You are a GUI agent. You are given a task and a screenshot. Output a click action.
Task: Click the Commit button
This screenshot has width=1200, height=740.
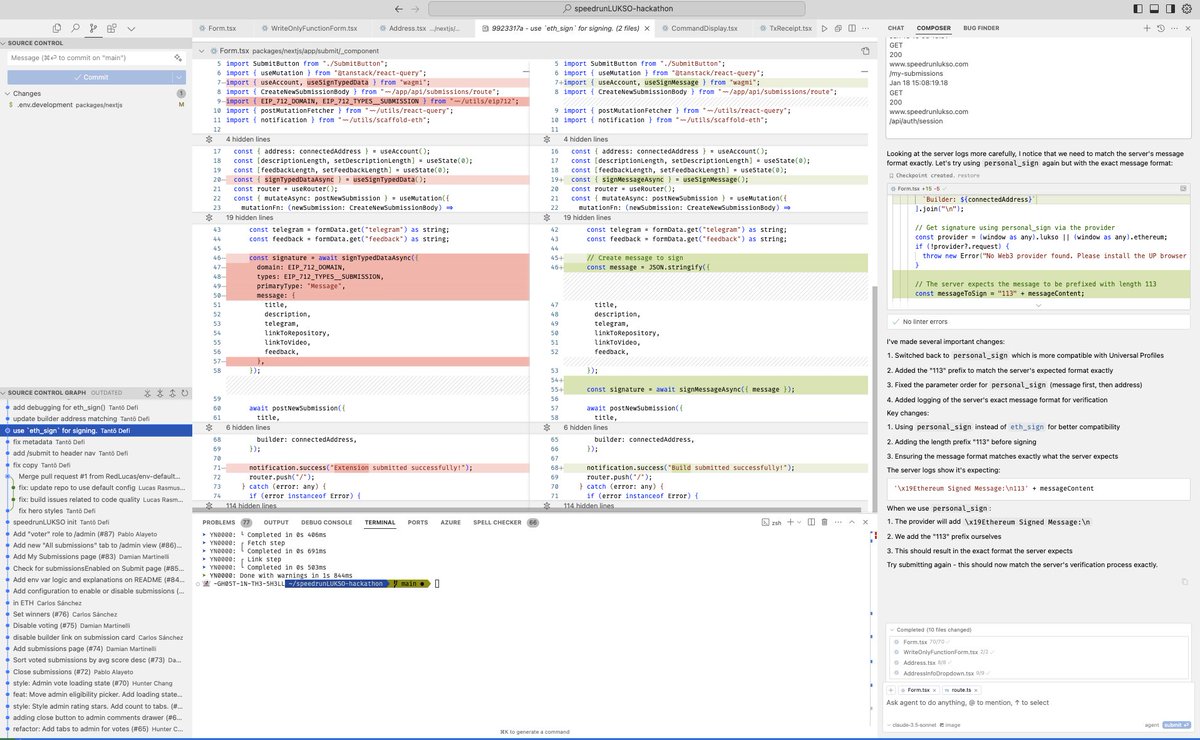89,77
